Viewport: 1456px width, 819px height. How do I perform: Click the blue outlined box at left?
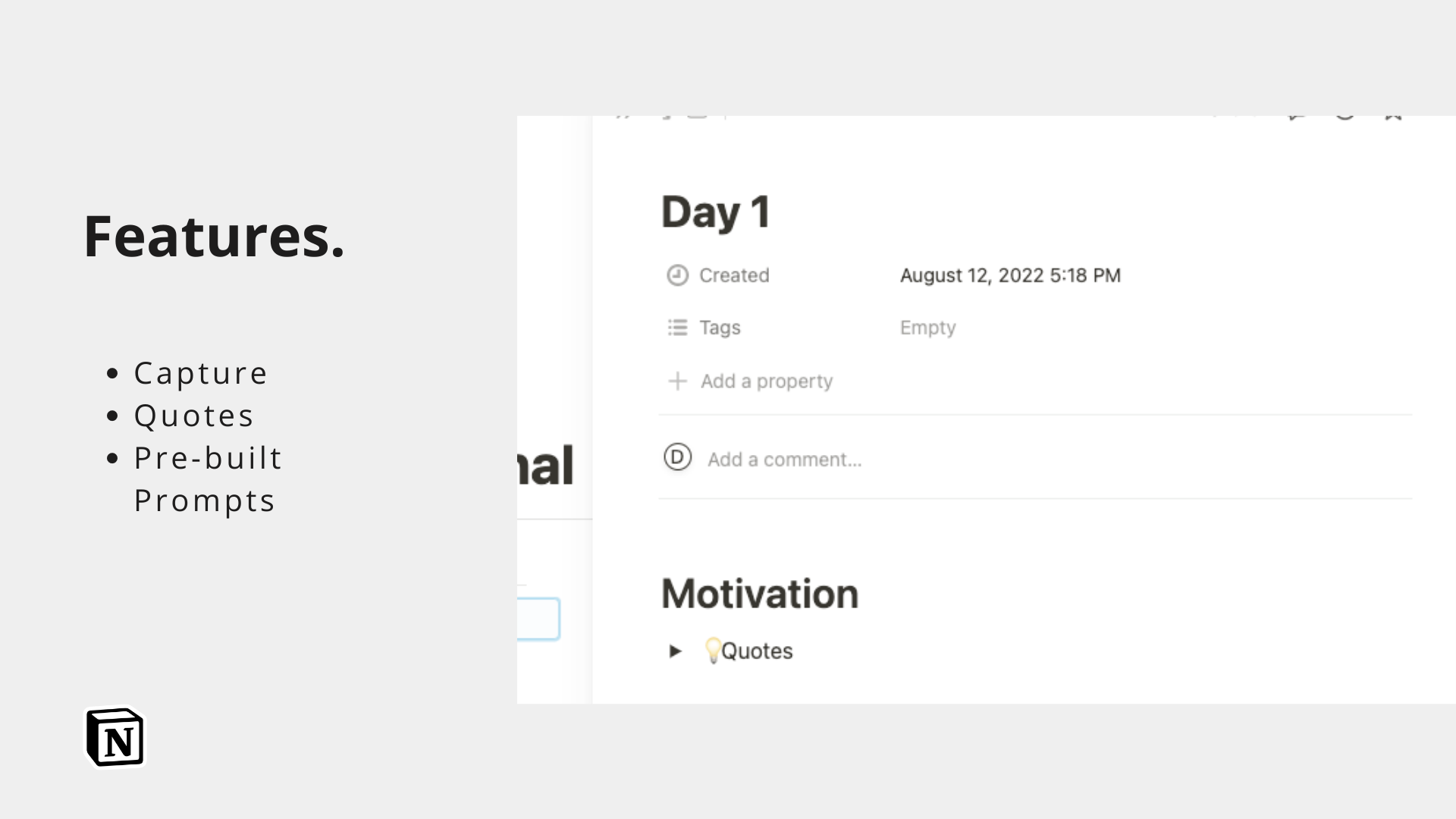(x=538, y=619)
